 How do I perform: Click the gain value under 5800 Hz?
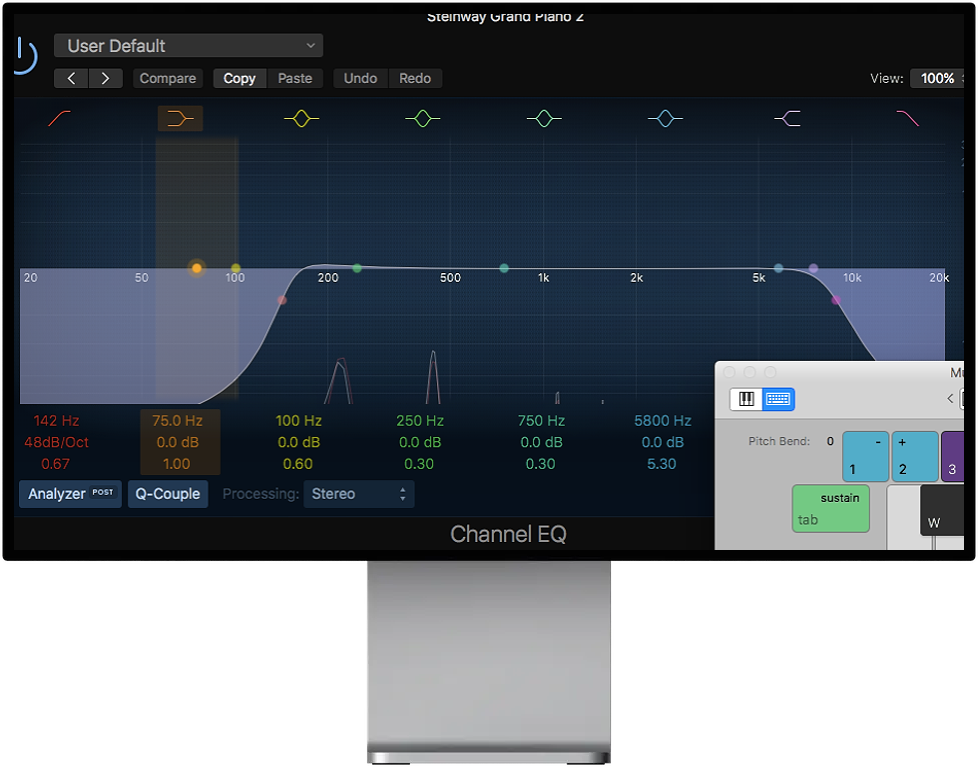point(662,443)
